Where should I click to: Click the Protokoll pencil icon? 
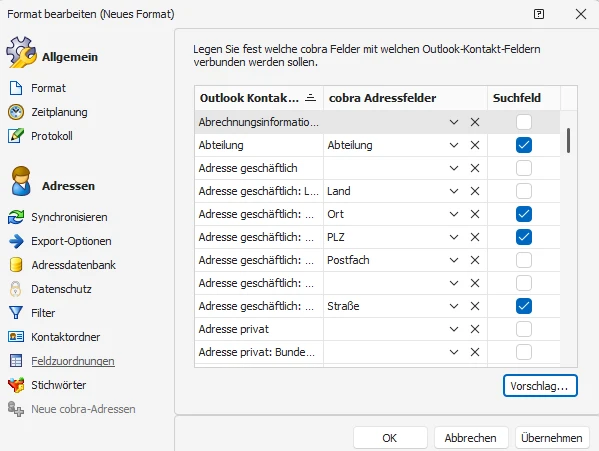click(16, 136)
